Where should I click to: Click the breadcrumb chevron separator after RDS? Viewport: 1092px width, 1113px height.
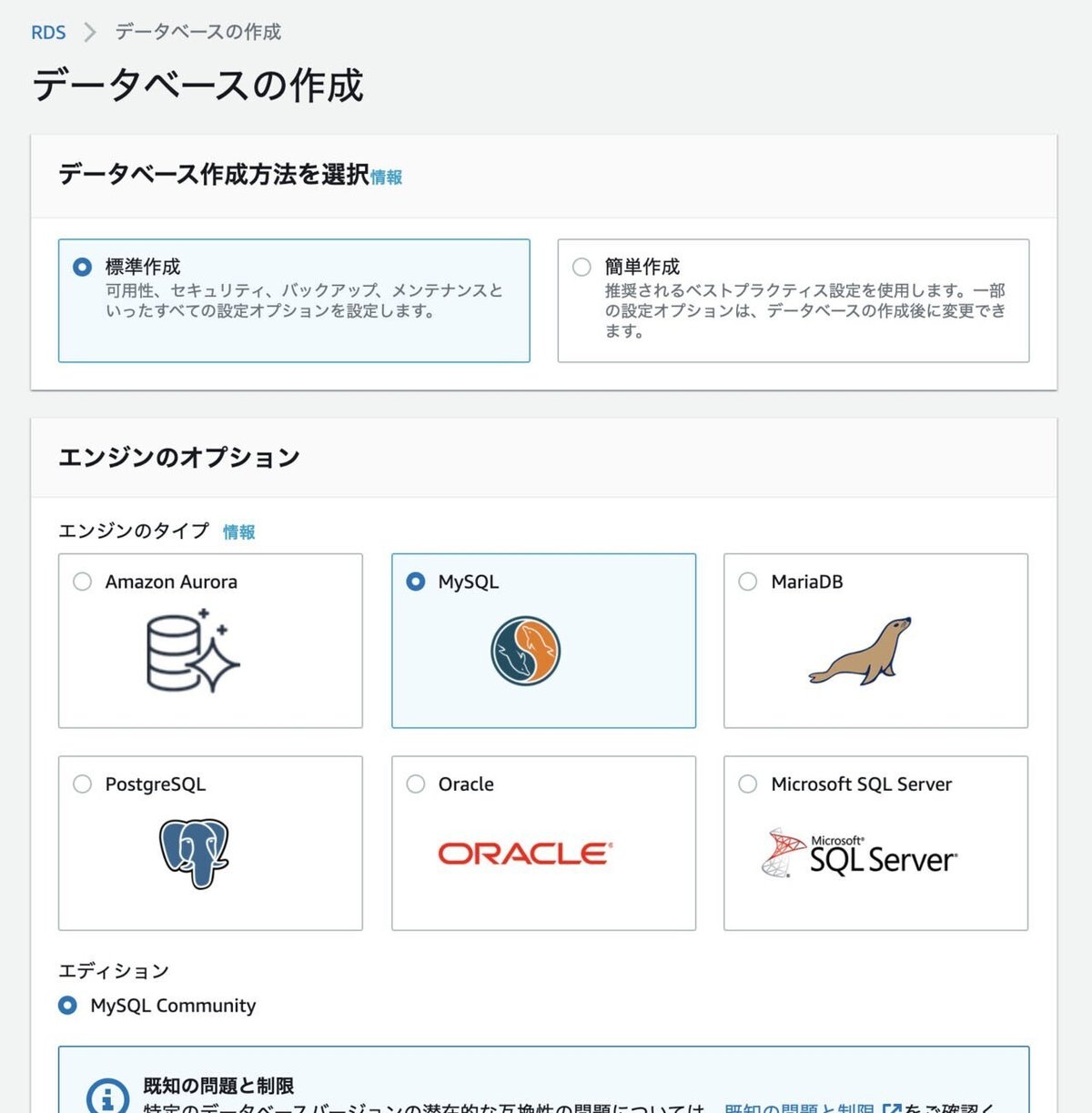89,33
